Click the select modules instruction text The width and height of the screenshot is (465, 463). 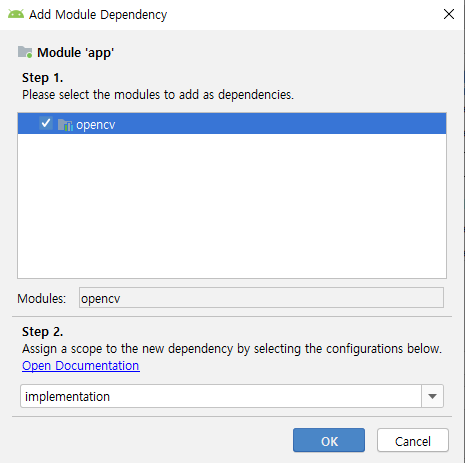(158, 95)
